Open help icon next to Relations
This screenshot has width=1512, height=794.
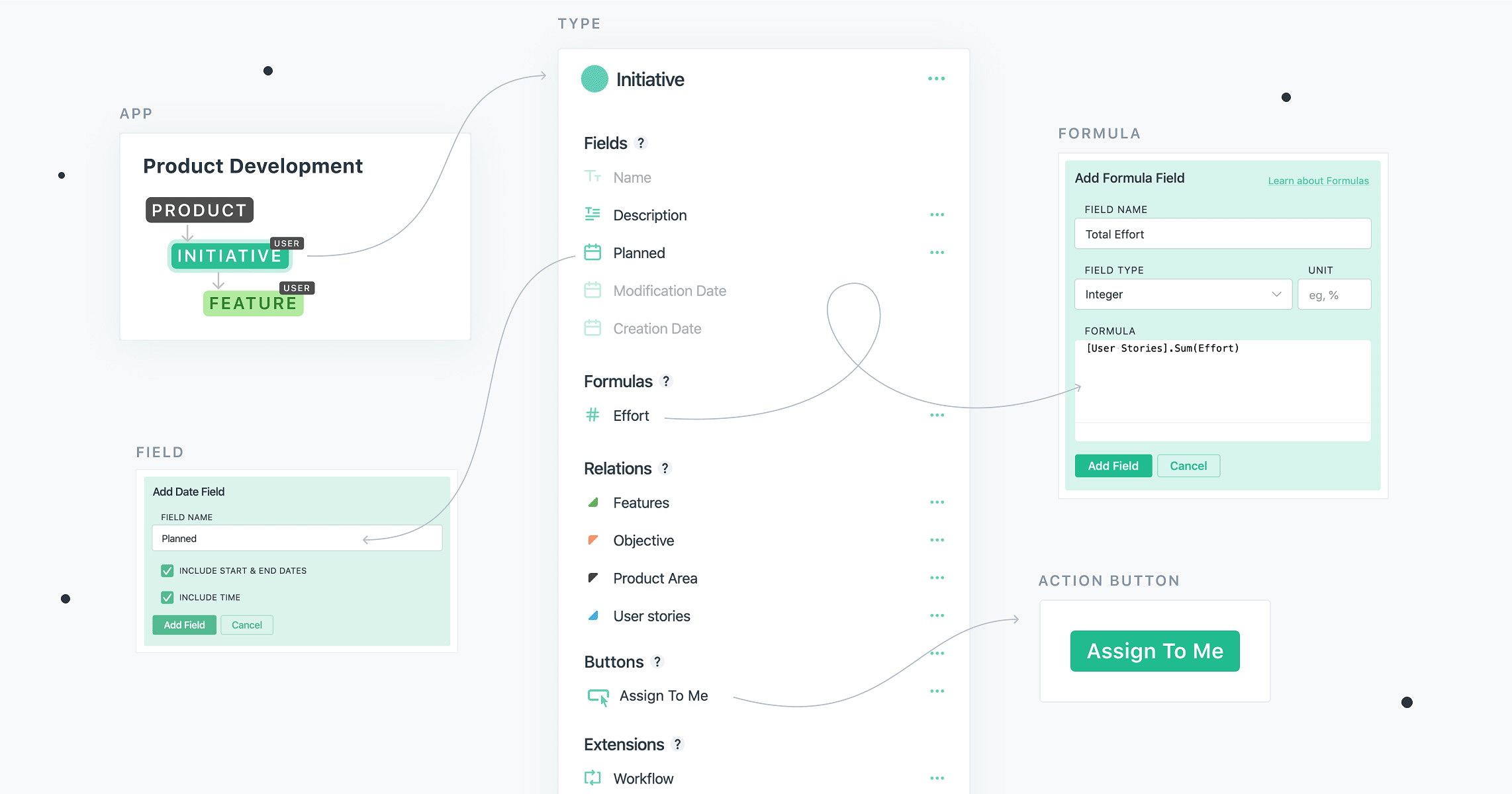[x=665, y=468]
